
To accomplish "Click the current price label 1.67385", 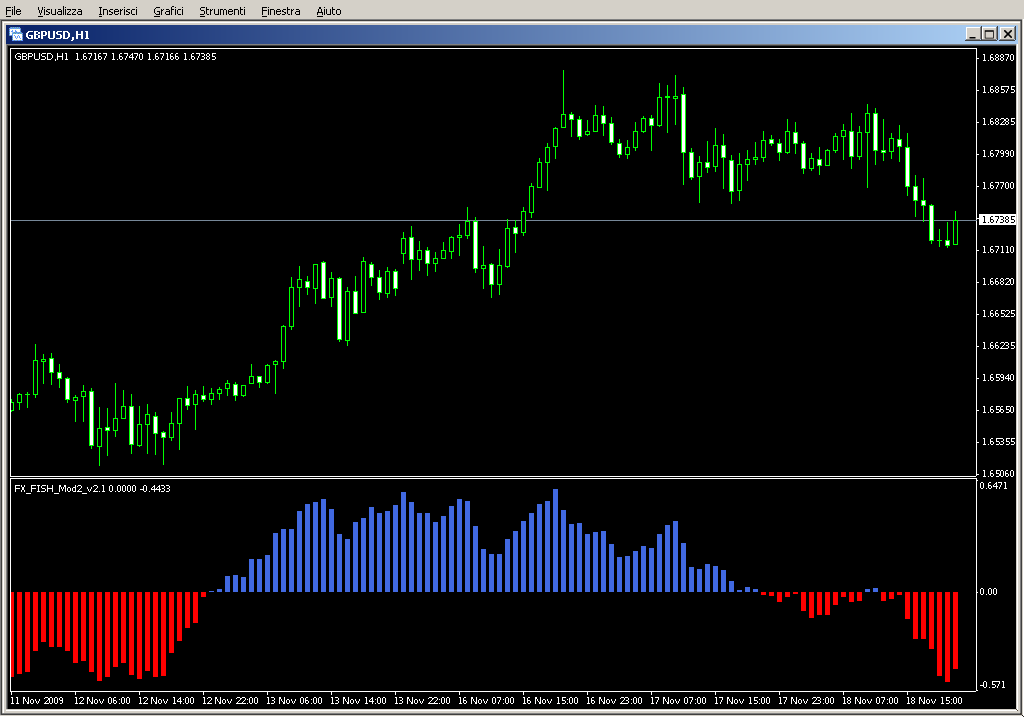I will (998, 219).
